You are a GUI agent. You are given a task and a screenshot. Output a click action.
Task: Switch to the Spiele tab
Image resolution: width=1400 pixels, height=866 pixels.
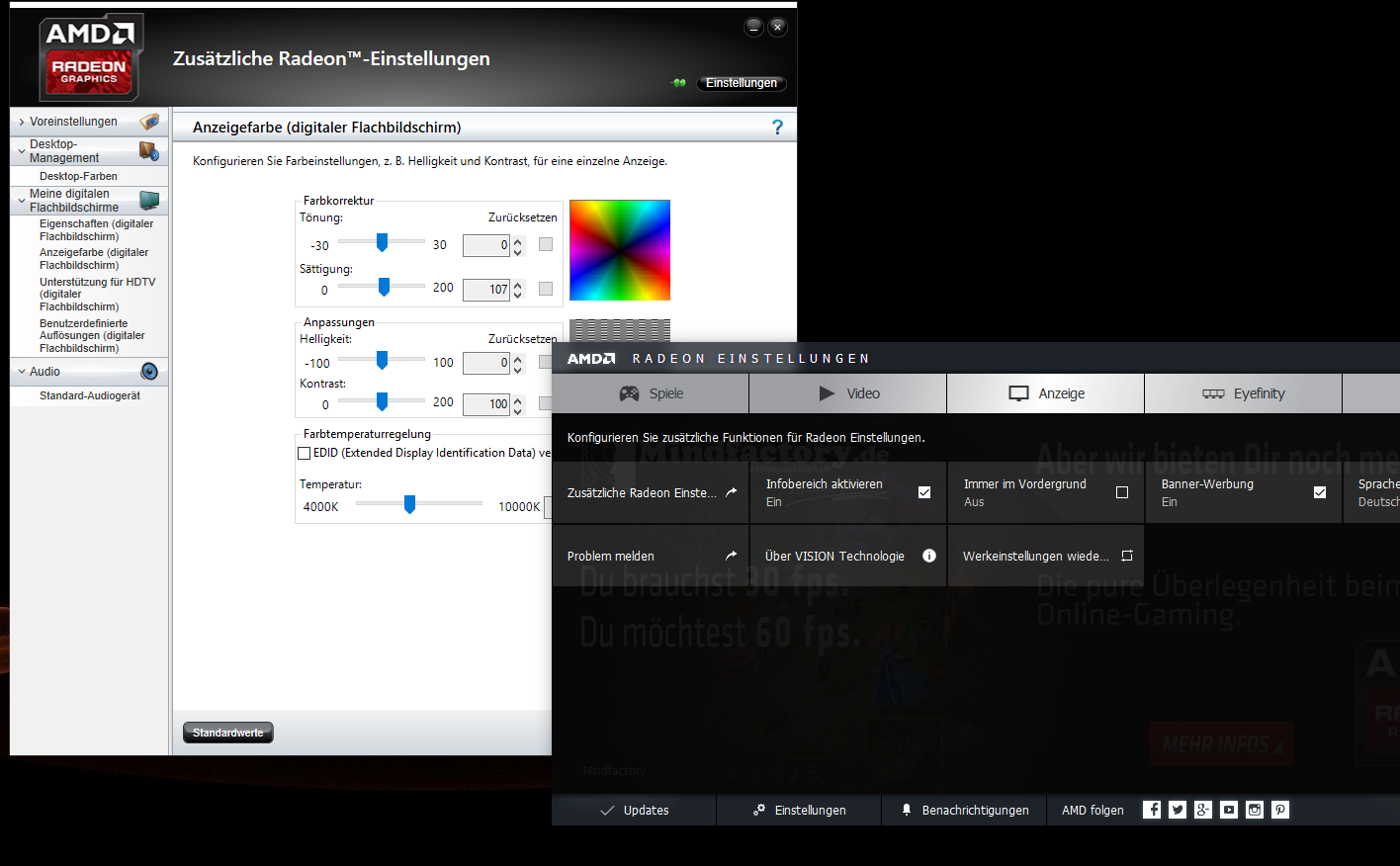click(x=651, y=393)
